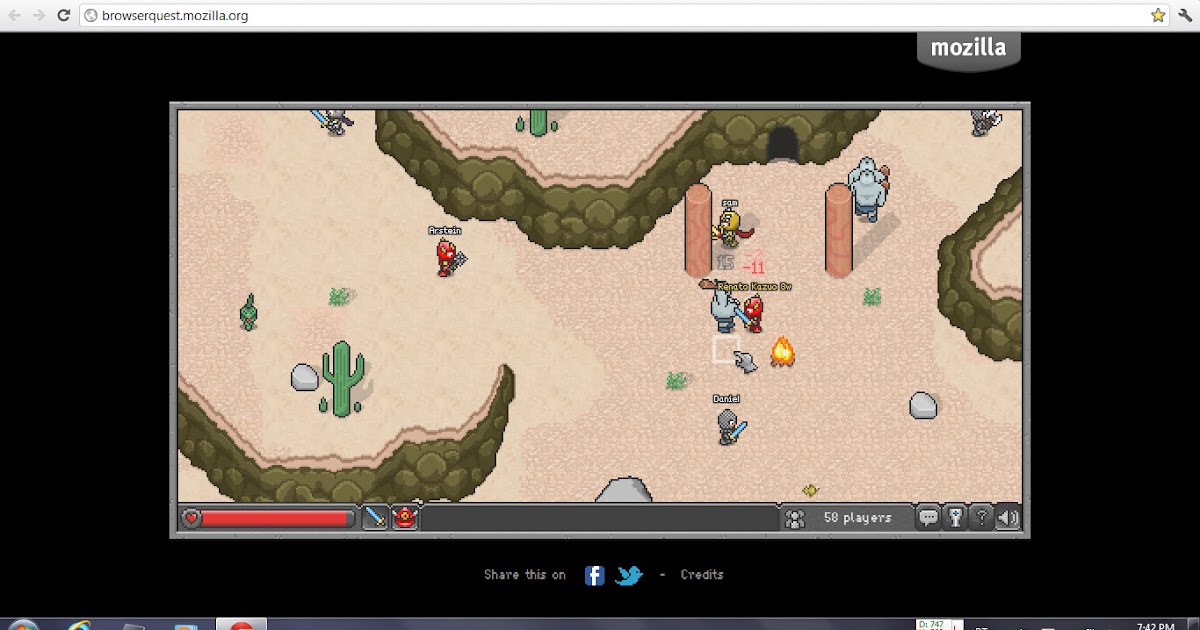Share the game via the Facebook icon
The width and height of the screenshot is (1200, 630).
point(594,575)
